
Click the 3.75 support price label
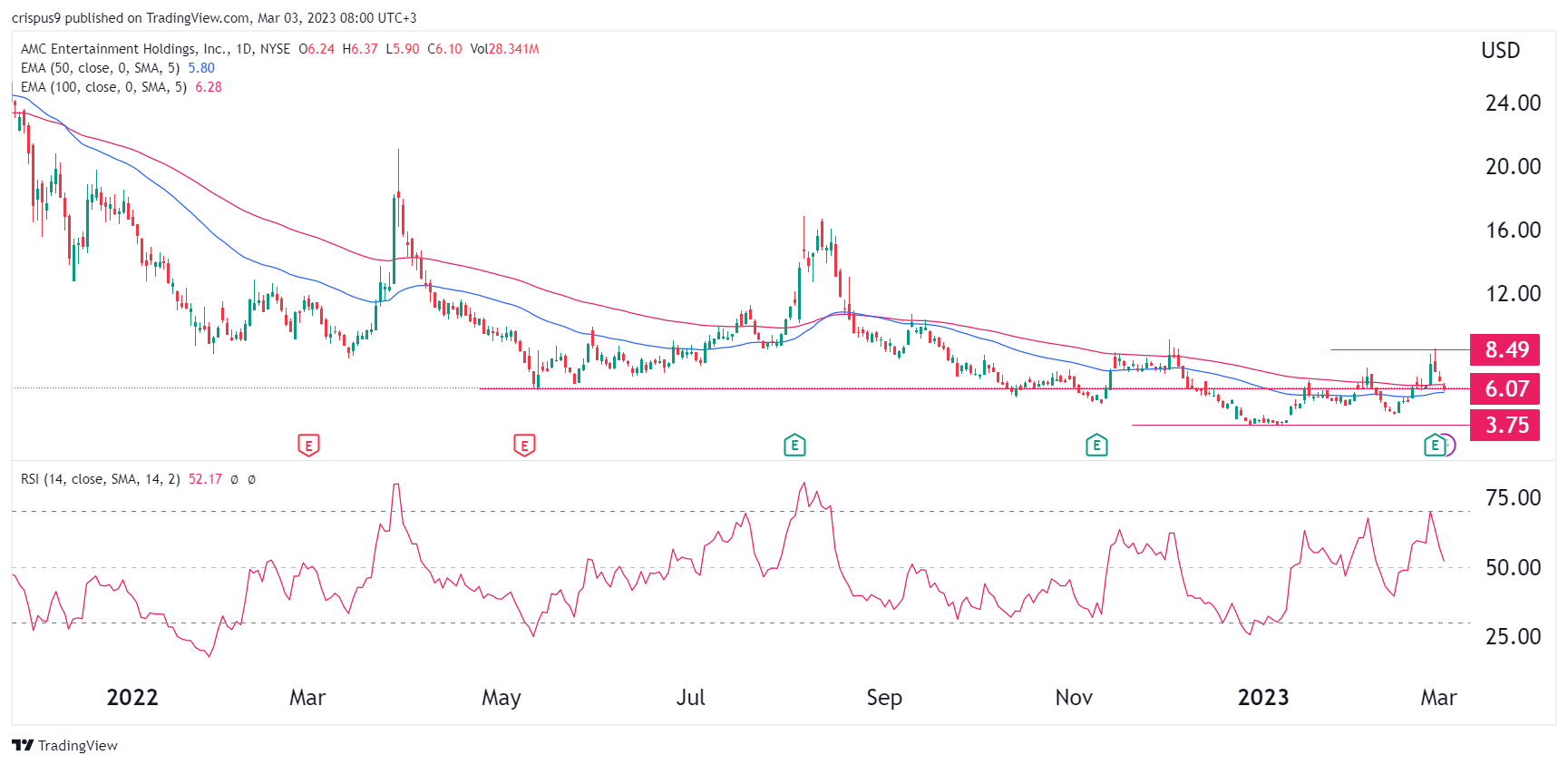coord(1506,426)
